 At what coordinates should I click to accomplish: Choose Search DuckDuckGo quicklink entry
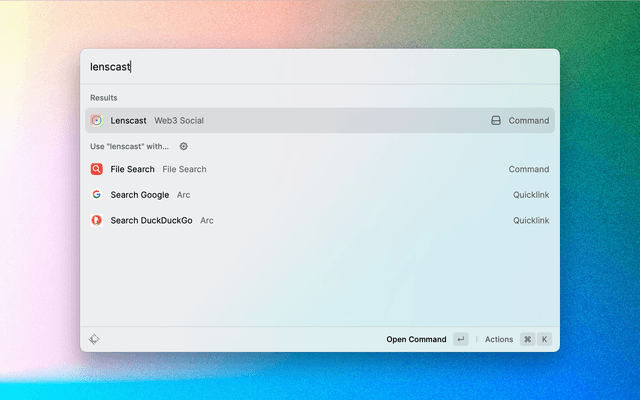pos(300,220)
